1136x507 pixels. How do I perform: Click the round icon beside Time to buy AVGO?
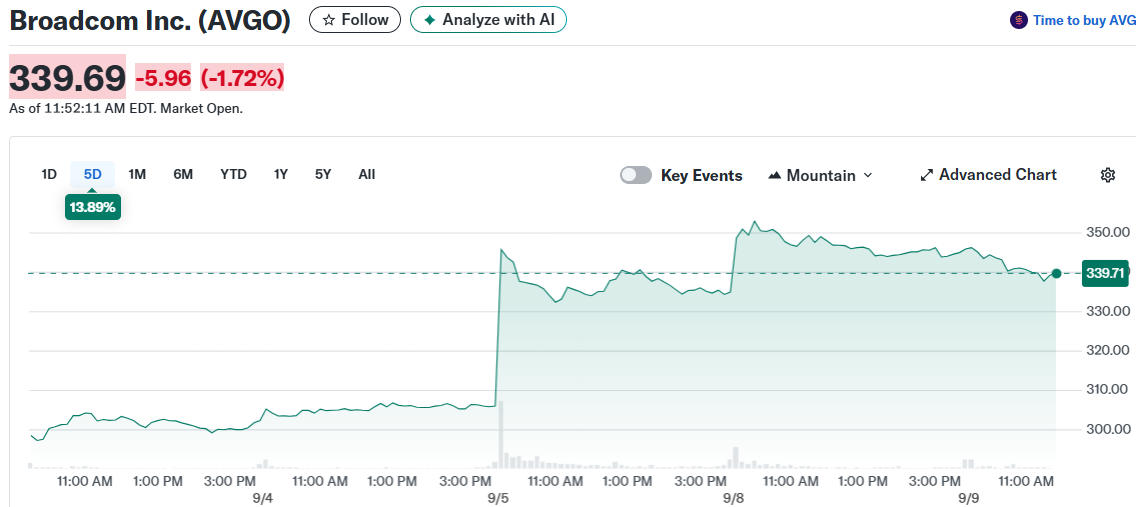coord(1018,20)
